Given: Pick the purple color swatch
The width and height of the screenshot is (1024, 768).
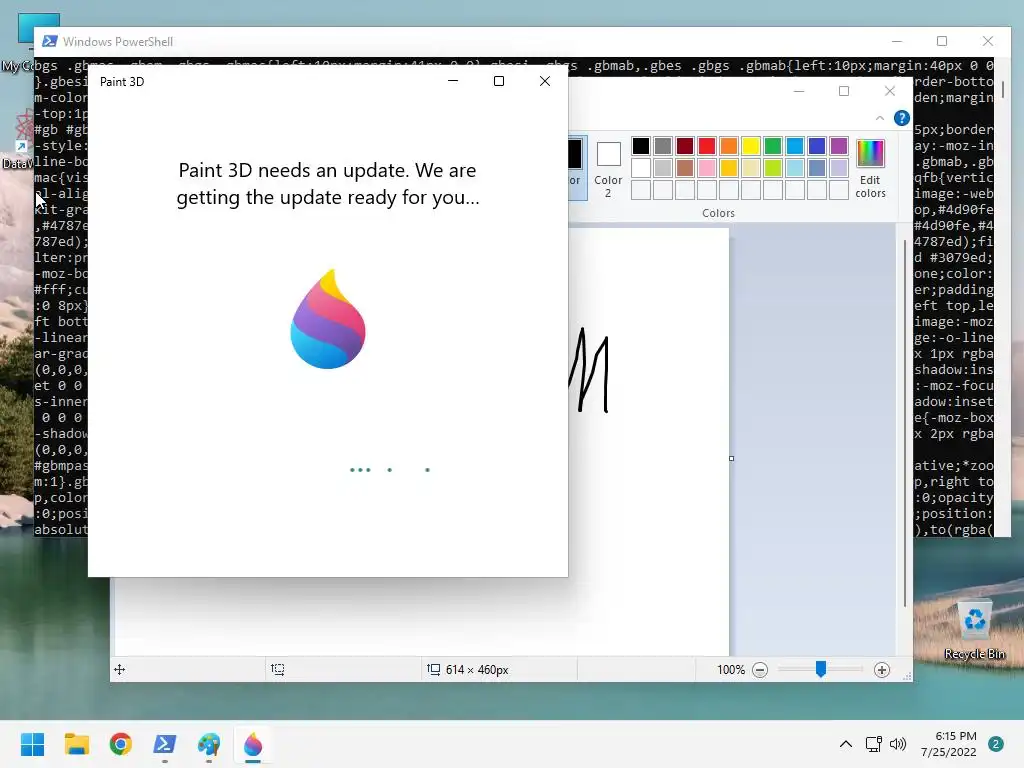Looking at the screenshot, I should (839, 146).
